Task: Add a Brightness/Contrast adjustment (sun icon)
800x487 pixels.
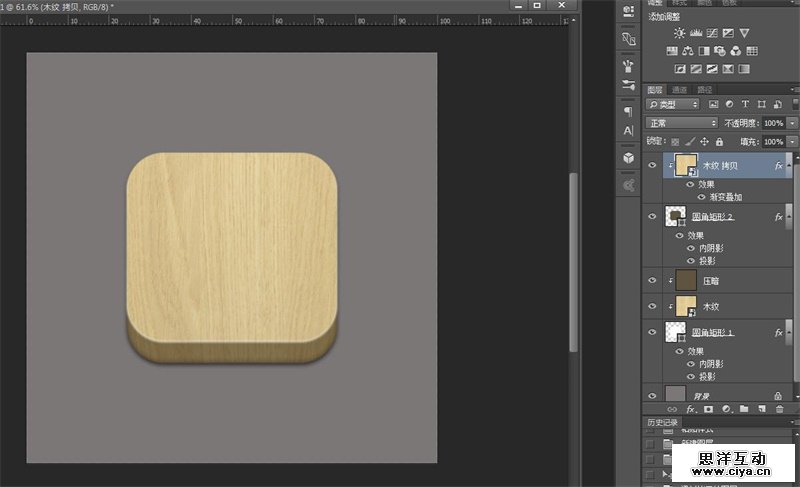Action: 680,33
